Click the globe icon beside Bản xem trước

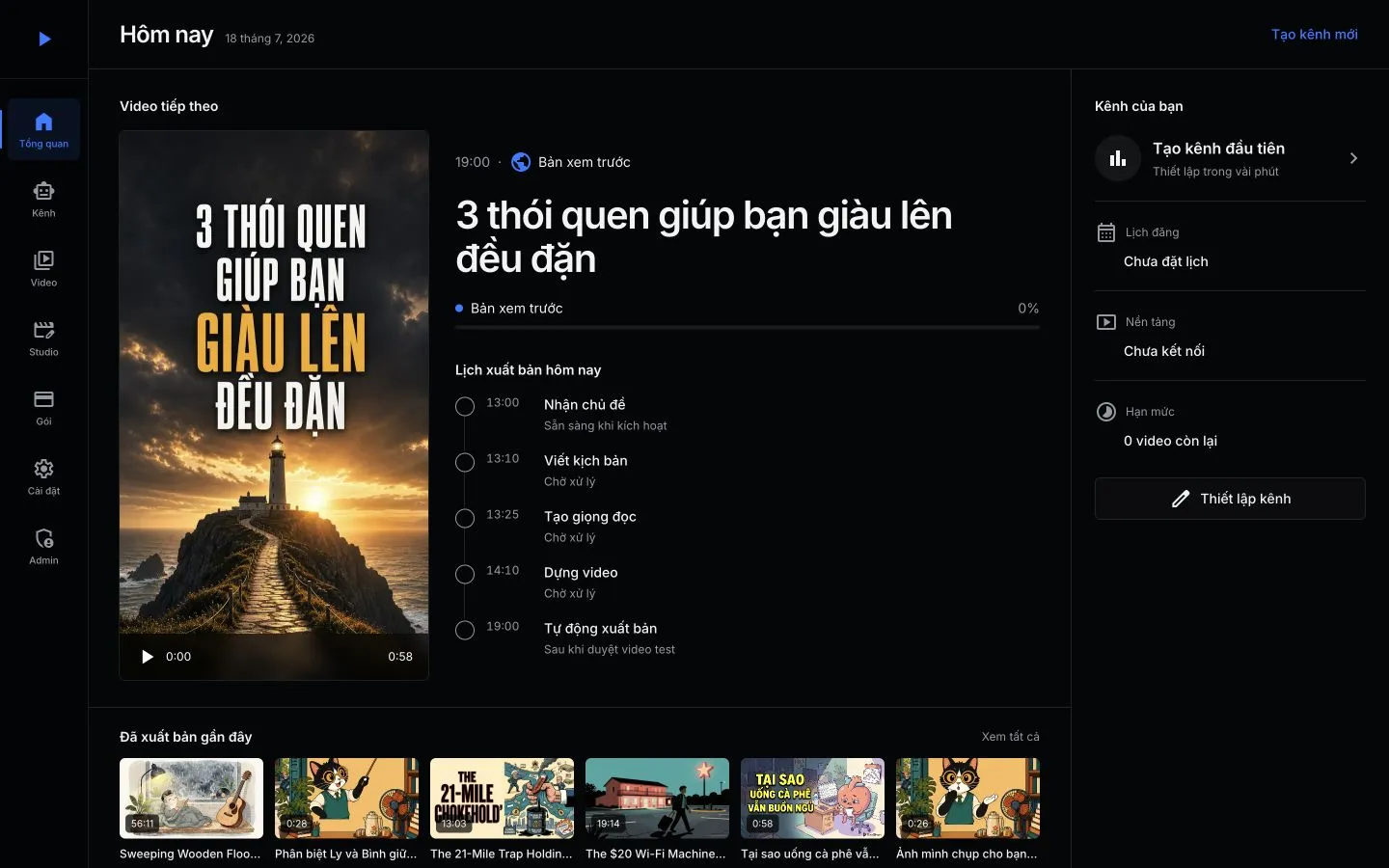click(521, 162)
